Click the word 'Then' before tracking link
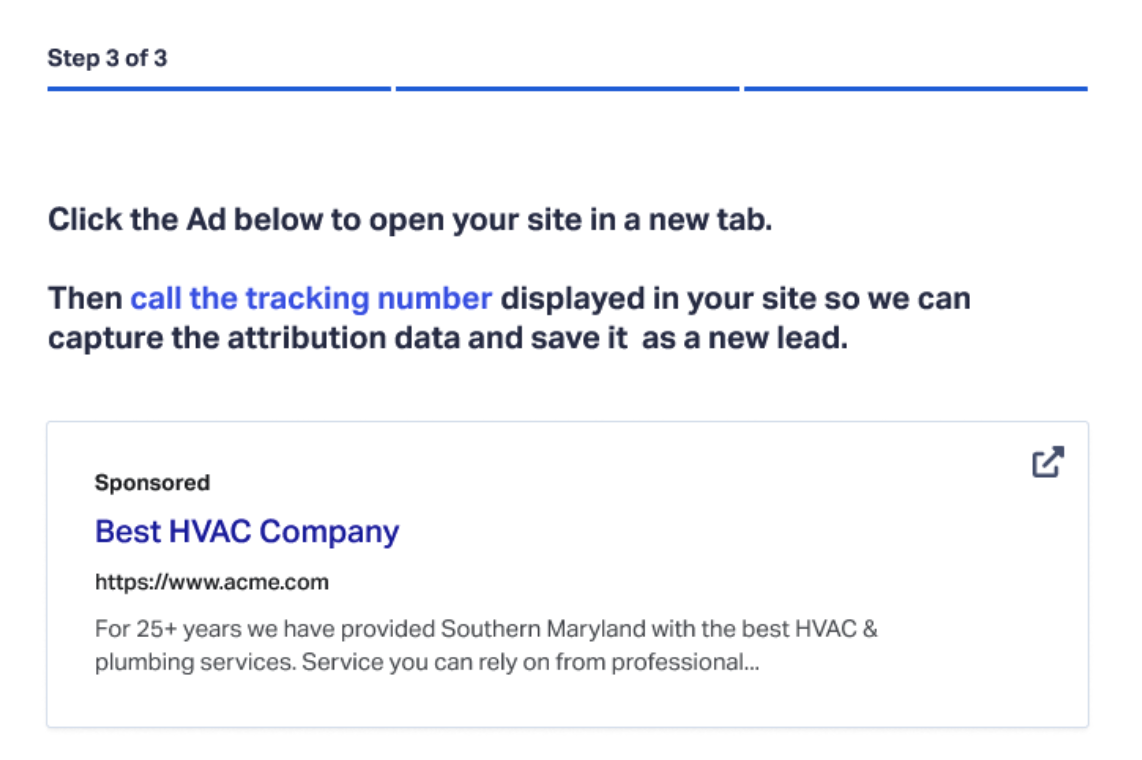Screen dimensions: 1142x760 (85, 298)
